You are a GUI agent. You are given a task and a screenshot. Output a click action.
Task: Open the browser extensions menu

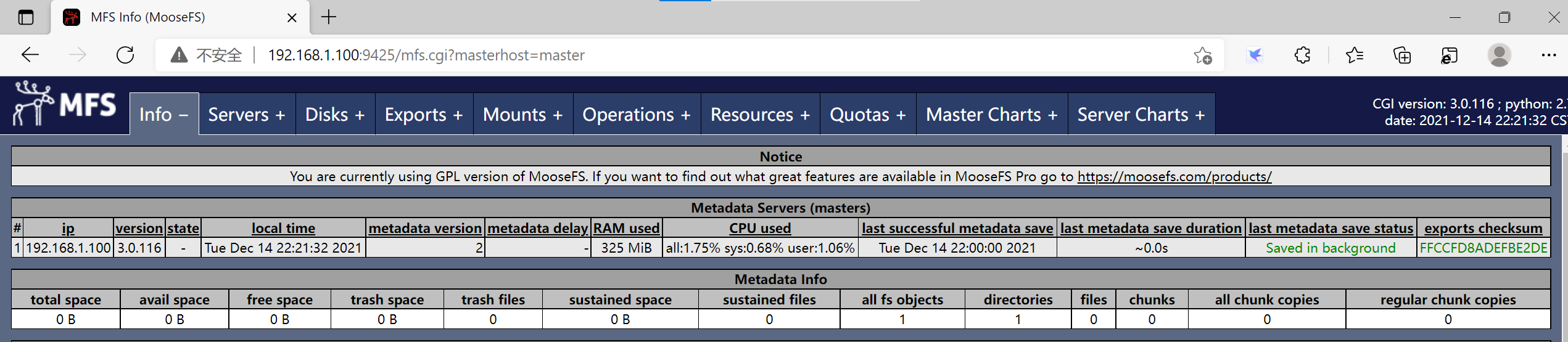[1302, 55]
